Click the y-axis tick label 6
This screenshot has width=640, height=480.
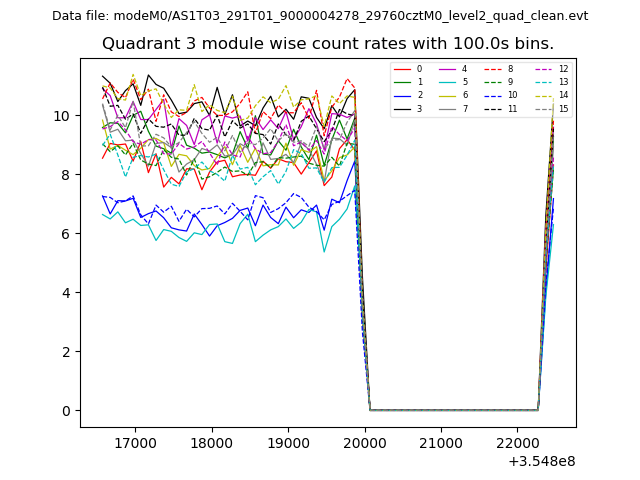click(x=66, y=234)
